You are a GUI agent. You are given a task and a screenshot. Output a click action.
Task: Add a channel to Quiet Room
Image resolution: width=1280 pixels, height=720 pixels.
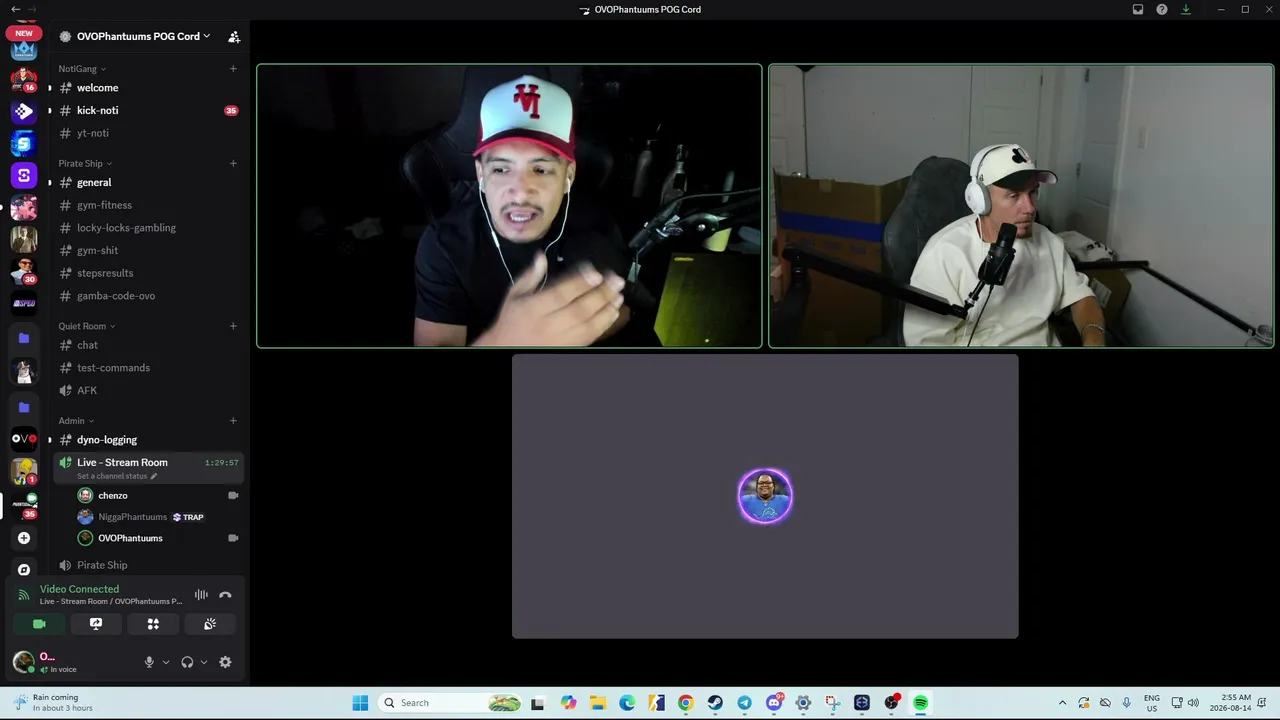(x=233, y=326)
